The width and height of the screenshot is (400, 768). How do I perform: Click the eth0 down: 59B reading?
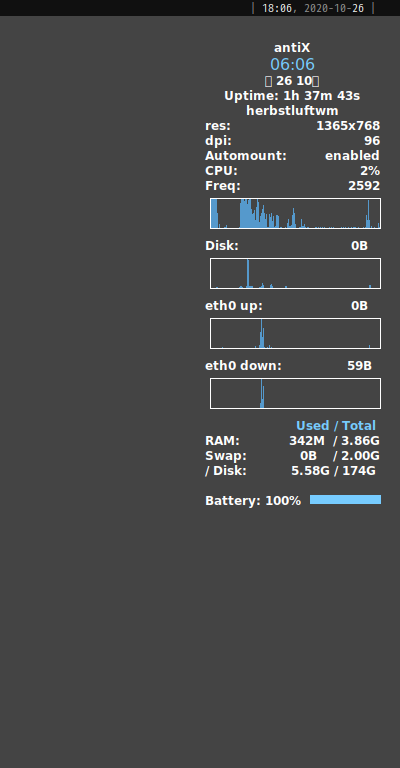[288, 366]
